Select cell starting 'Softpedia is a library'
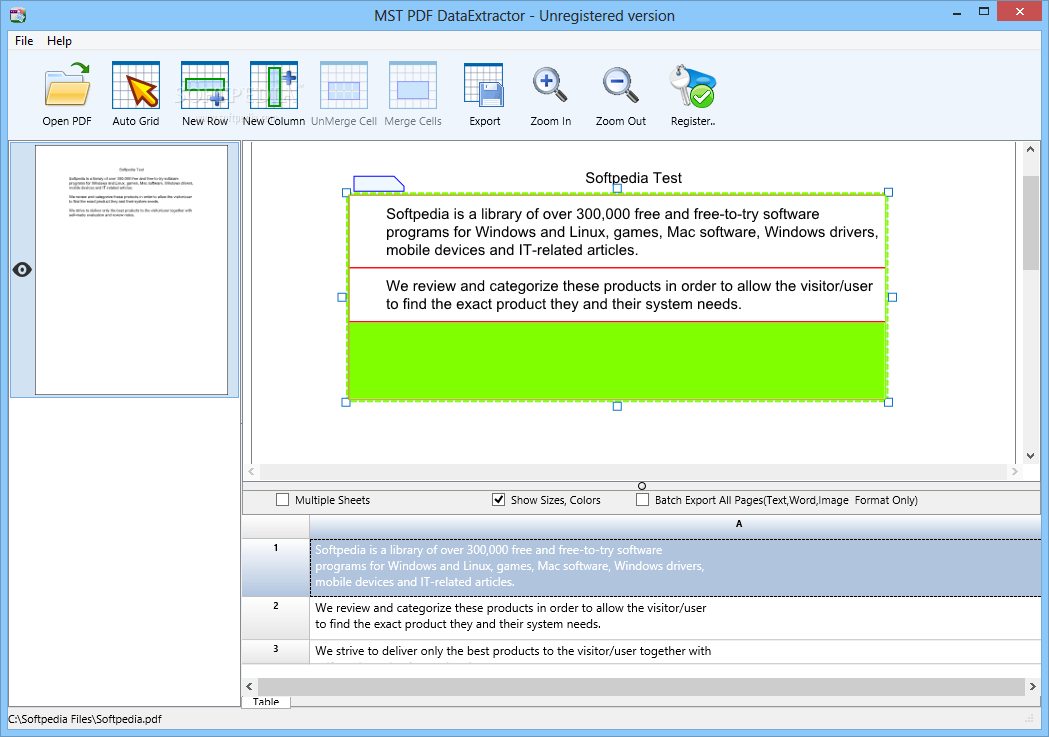The height and width of the screenshot is (737, 1049). (675, 567)
